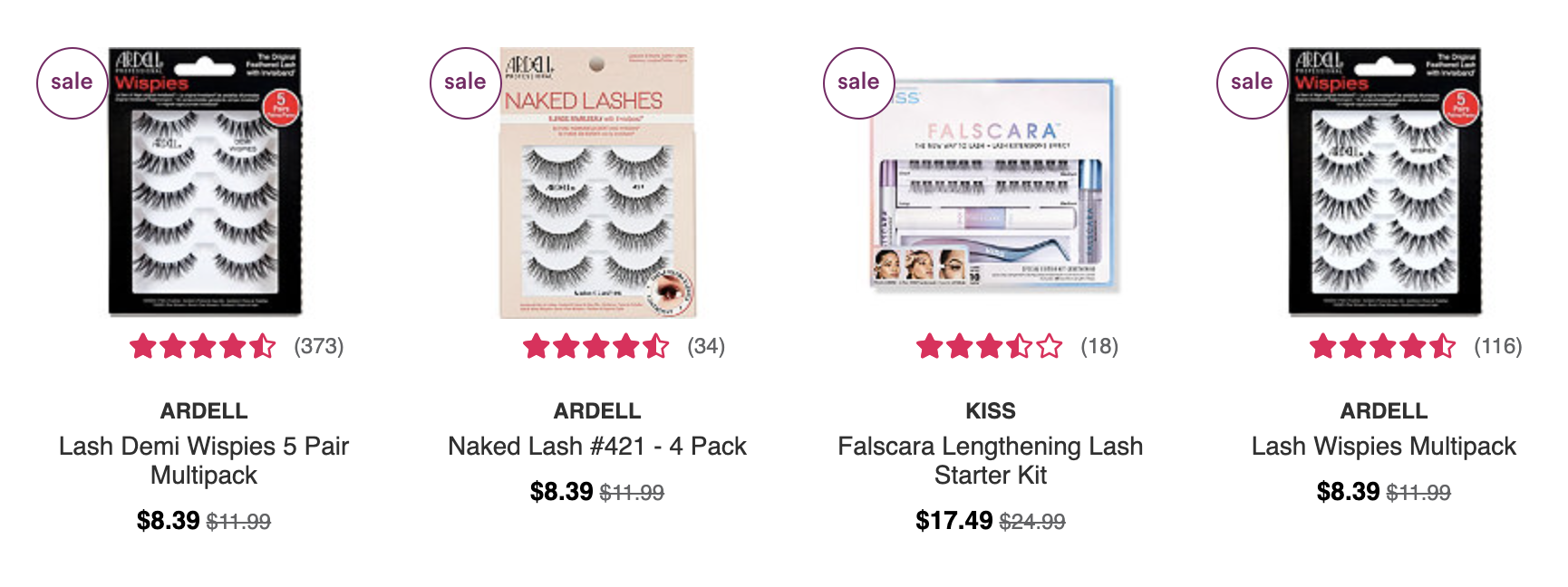Screen dimensions: 1568x587
Task: Open the Naked Lashes 4 Pack product image
Action: click(x=597, y=182)
